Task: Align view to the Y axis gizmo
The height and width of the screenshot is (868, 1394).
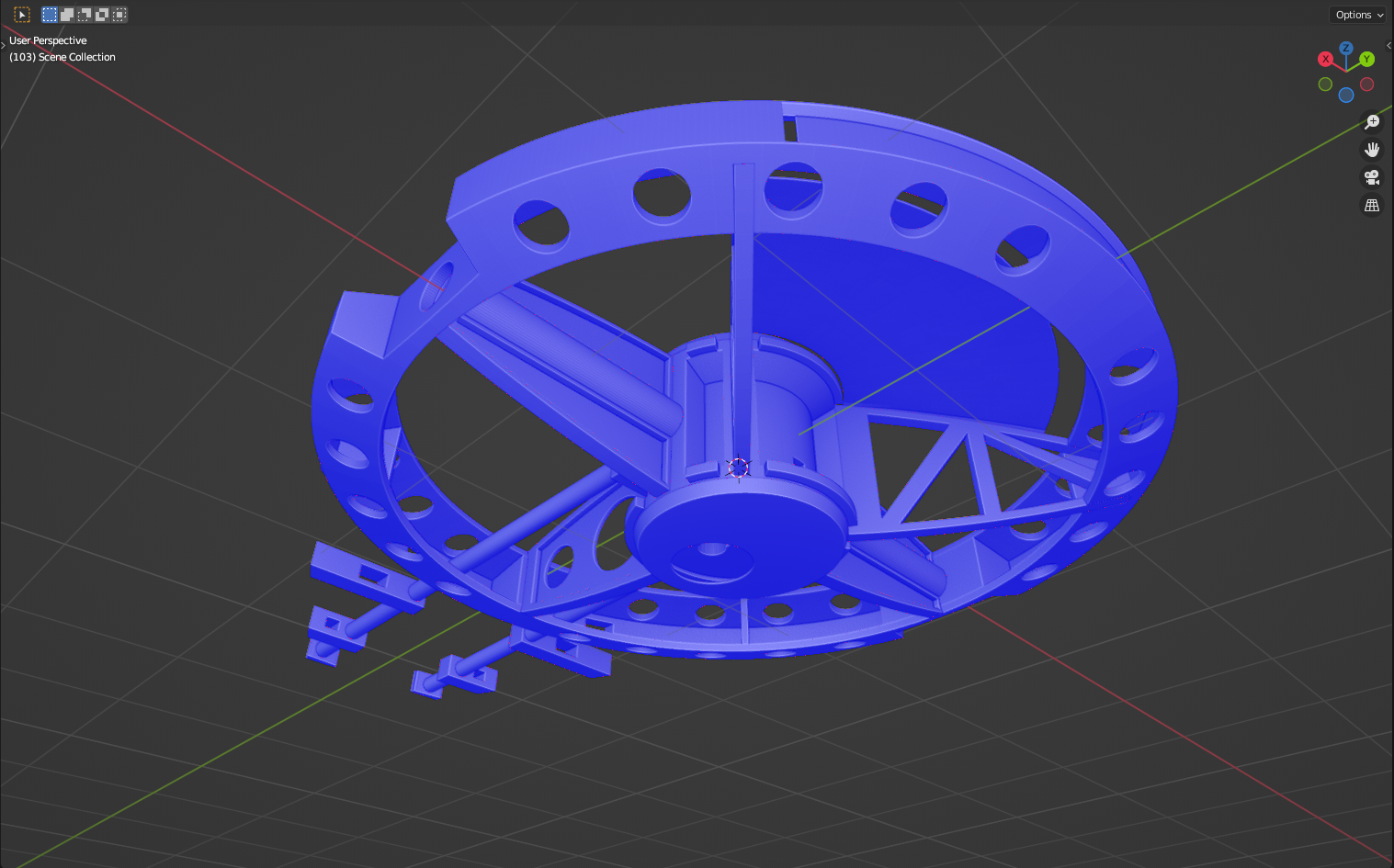Action: [x=1367, y=59]
